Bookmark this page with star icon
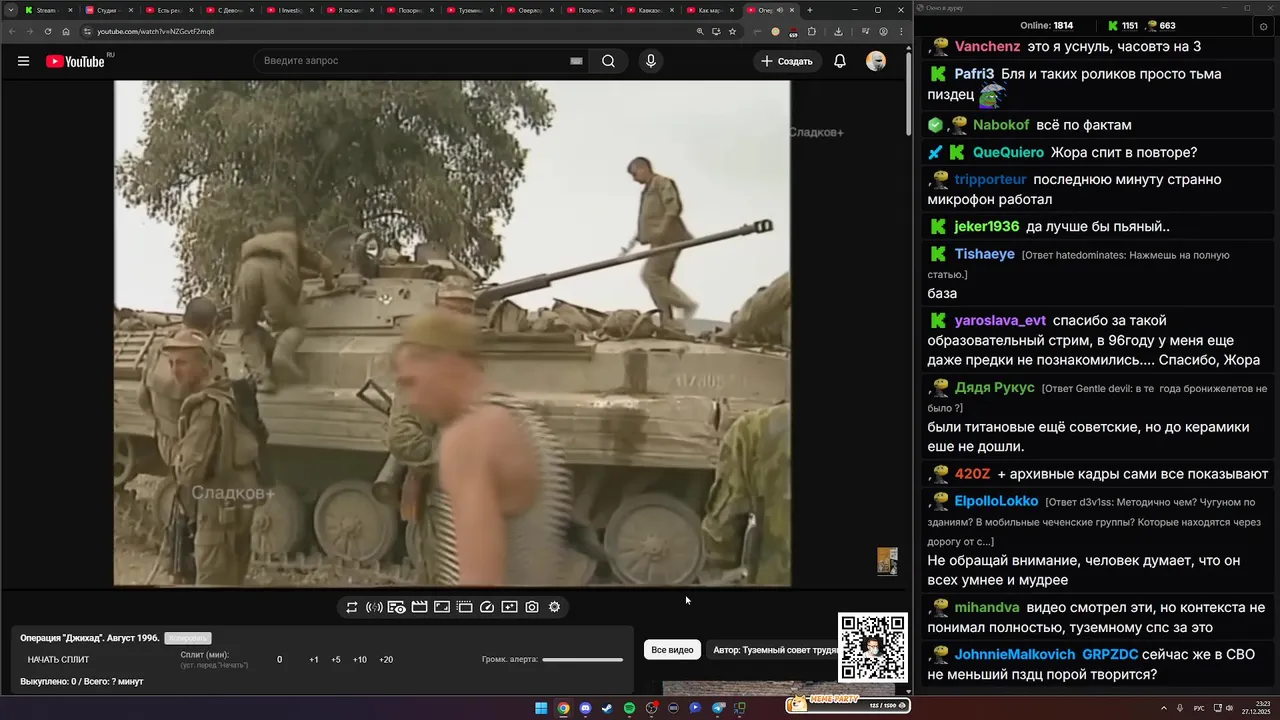 (x=733, y=31)
